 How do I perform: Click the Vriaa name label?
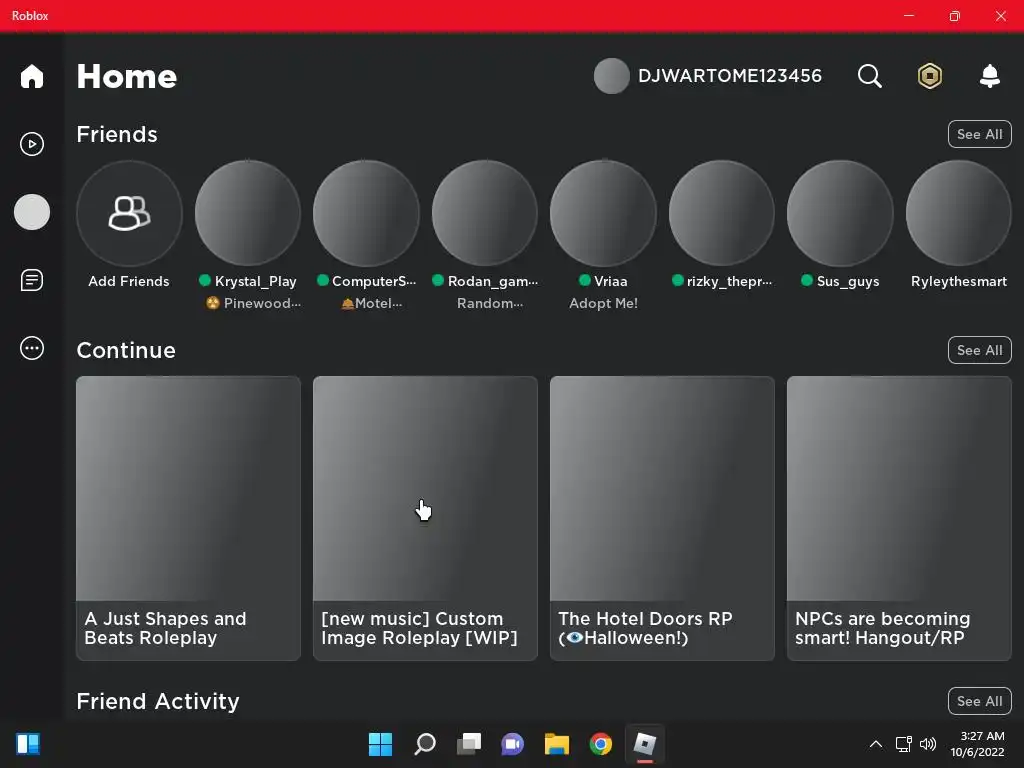pos(611,281)
